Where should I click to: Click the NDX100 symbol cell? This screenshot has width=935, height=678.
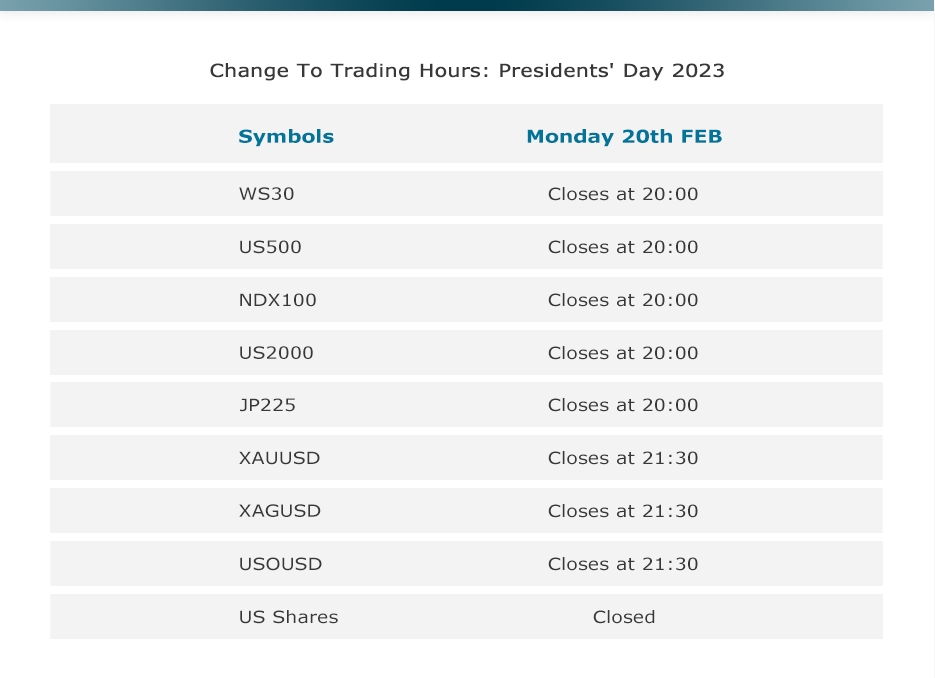(x=278, y=300)
